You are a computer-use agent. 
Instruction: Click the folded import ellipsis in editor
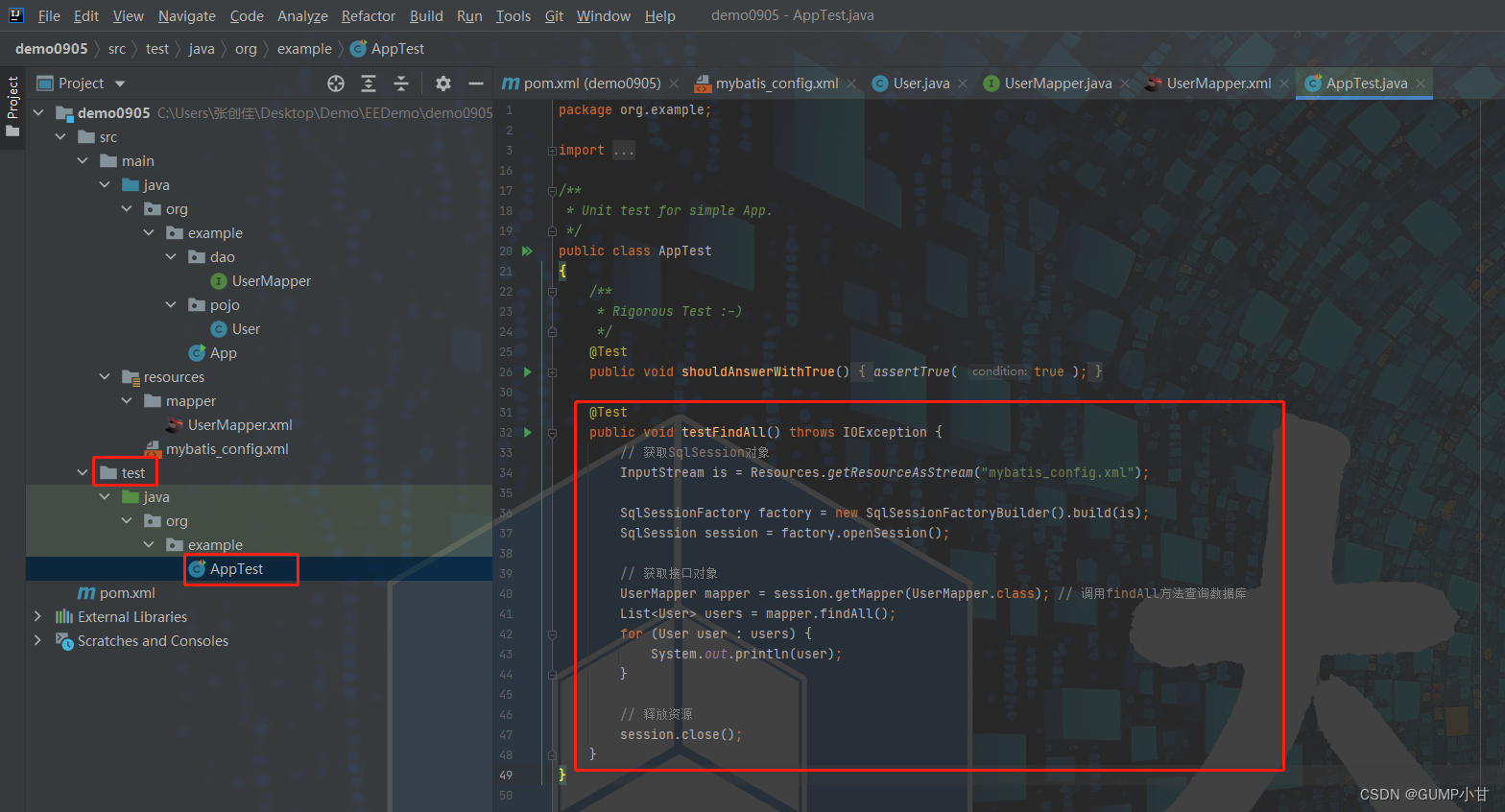click(624, 151)
